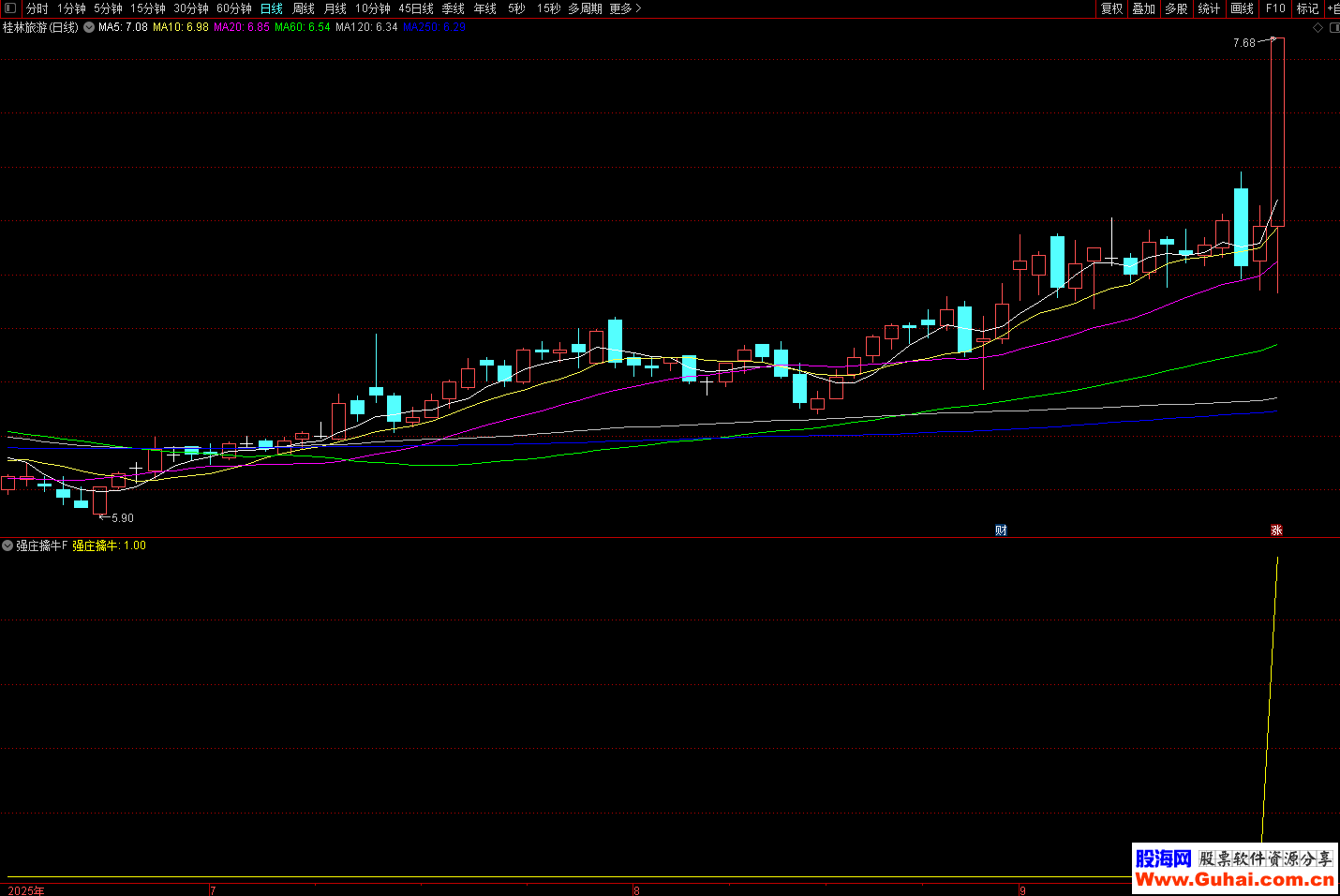Click the 2025年 timeline label

coord(26,890)
